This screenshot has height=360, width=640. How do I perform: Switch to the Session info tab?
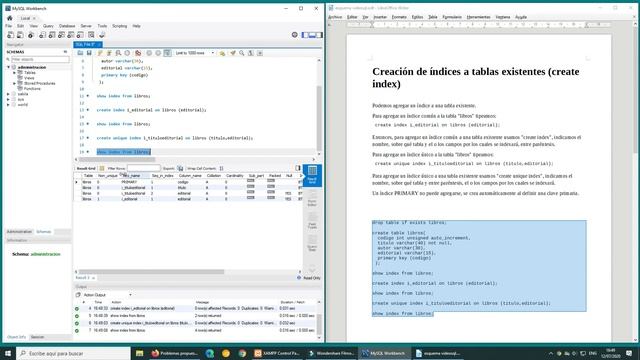[x=37, y=337]
